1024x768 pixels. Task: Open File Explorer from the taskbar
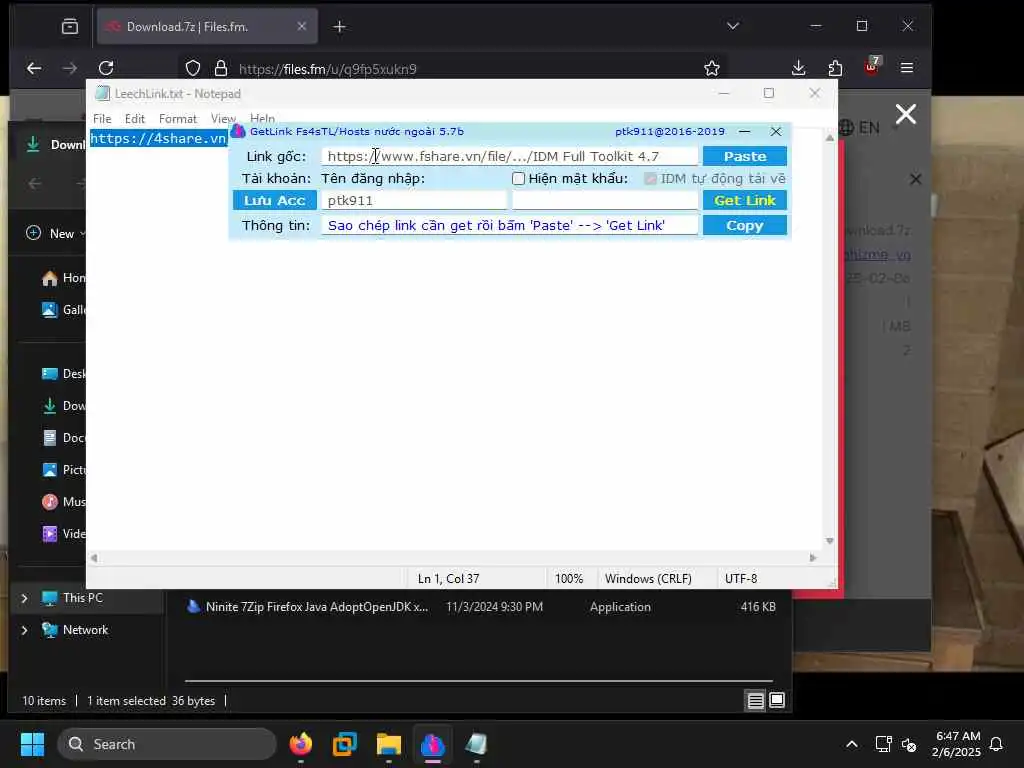[x=389, y=744]
